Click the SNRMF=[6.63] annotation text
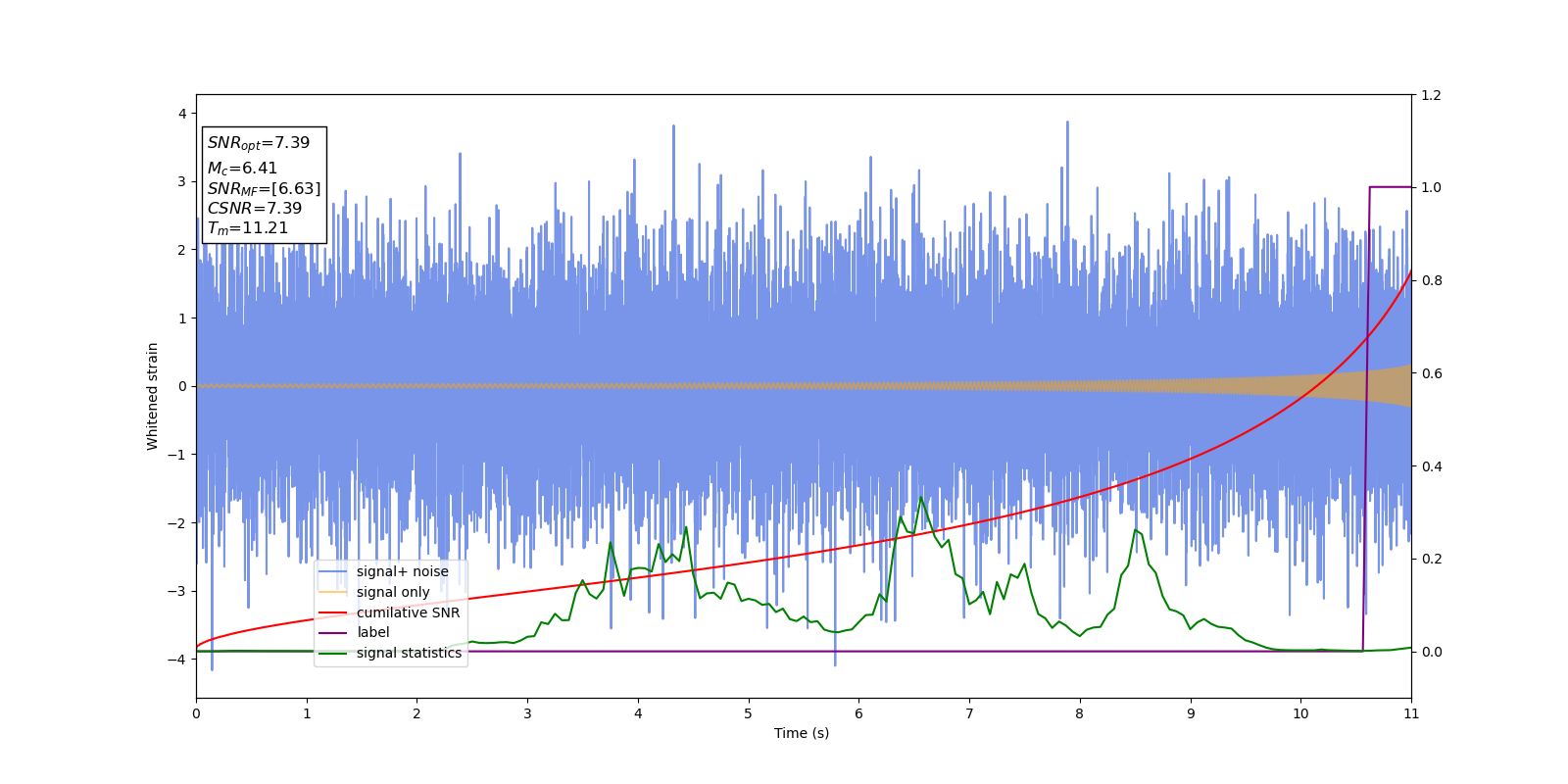This screenshot has height=784, width=1568. [x=264, y=189]
